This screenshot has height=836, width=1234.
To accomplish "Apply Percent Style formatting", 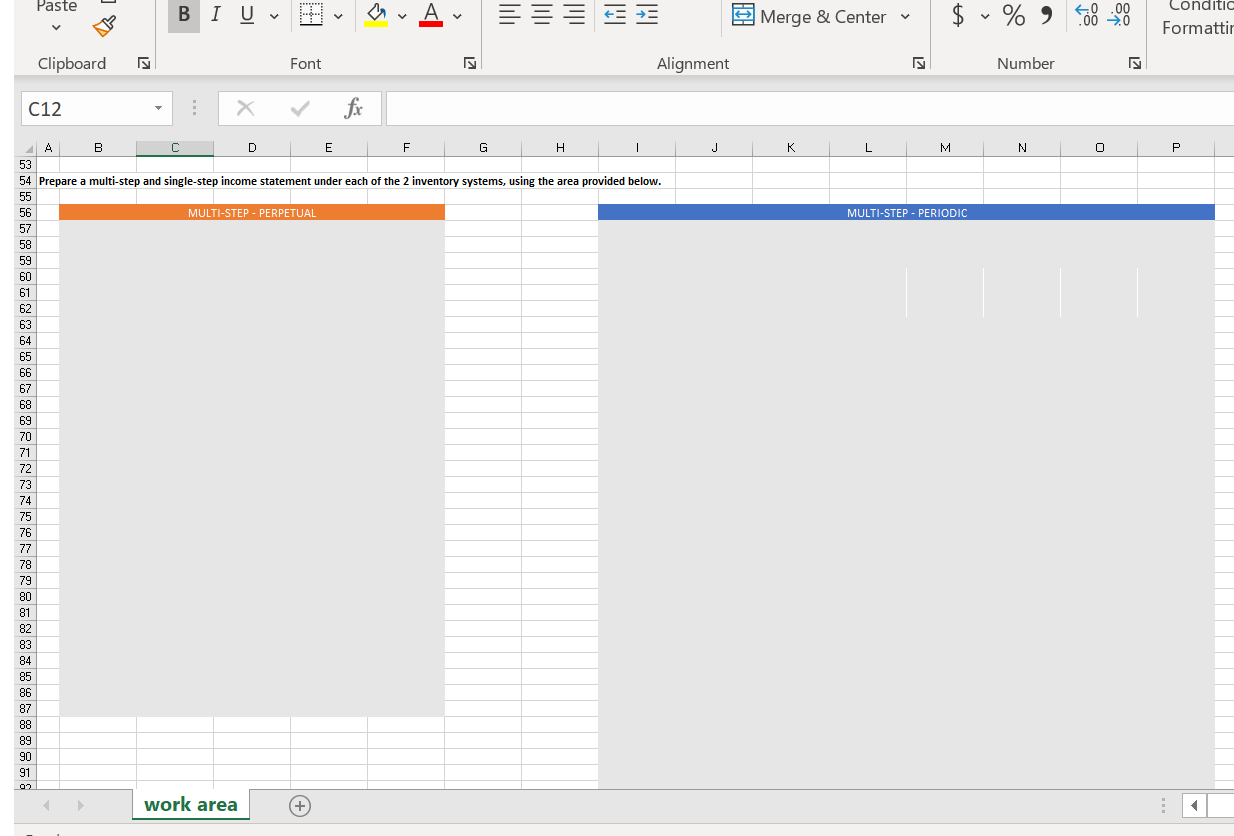I will pos(1013,16).
